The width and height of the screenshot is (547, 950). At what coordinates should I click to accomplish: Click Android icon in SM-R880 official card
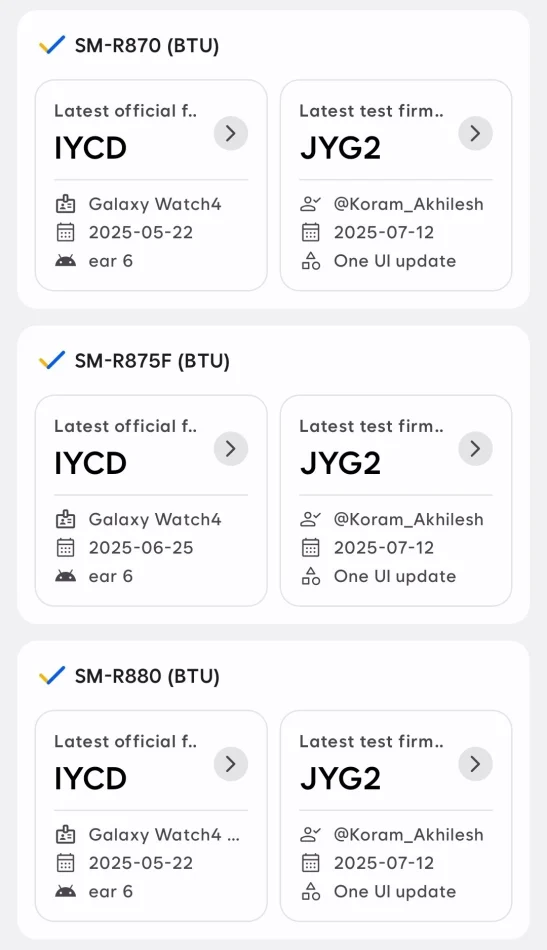[x=65, y=891]
